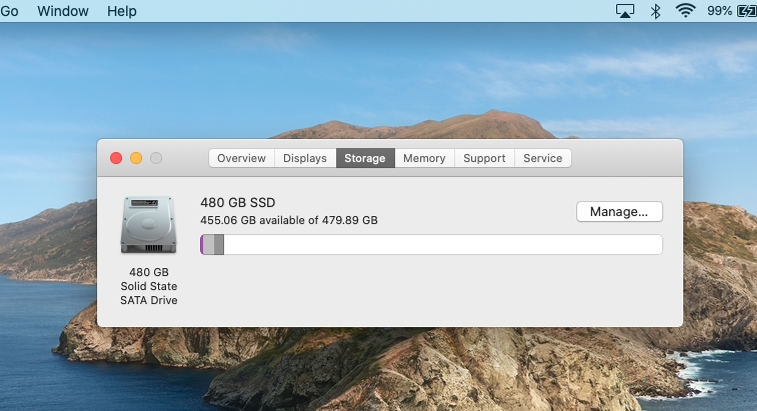Viewport: 757px width, 411px height.
Task: Open the Service tab
Action: 543,158
